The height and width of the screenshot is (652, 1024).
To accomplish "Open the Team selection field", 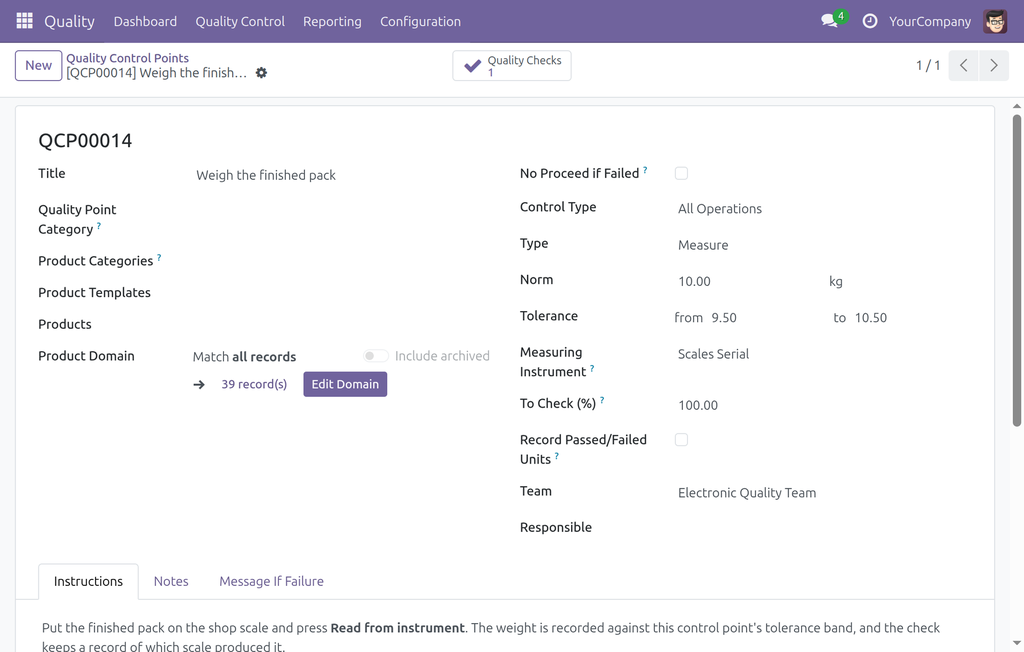I will (823, 493).
